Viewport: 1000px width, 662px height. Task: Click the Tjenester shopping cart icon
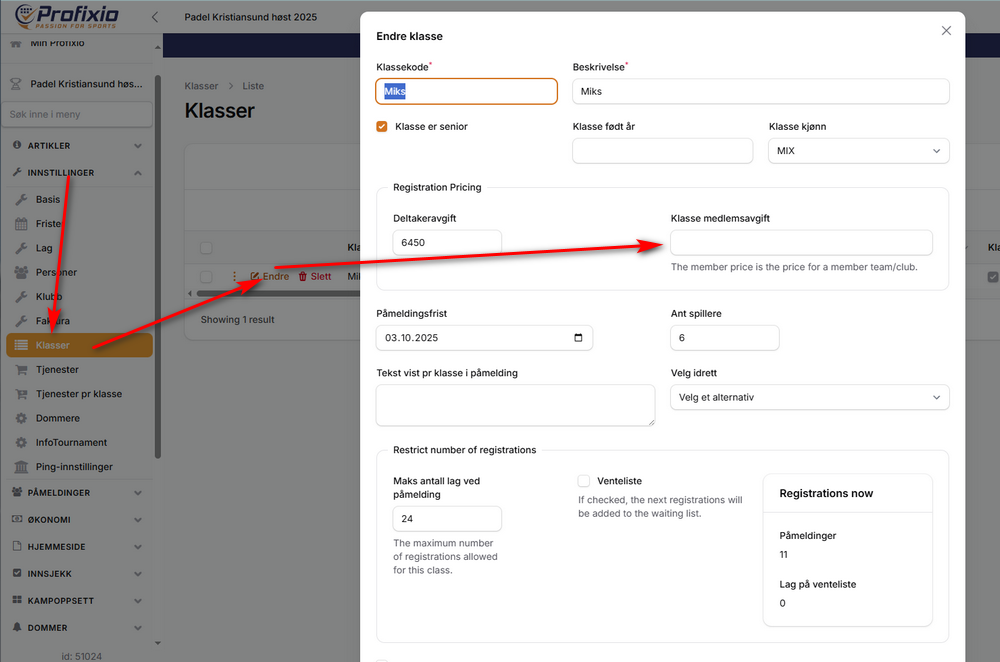coord(21,370)
